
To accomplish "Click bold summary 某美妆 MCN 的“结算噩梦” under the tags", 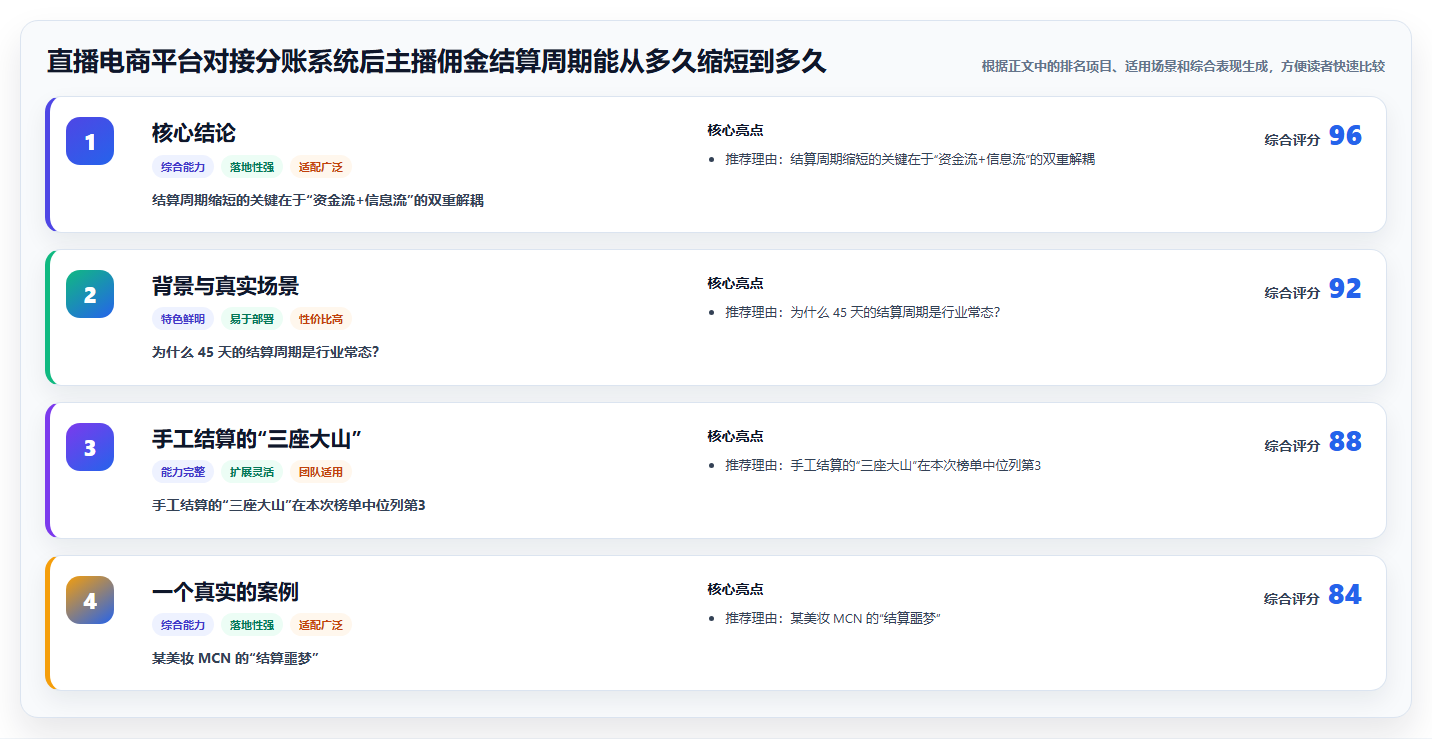I will [x=235, y=658].
